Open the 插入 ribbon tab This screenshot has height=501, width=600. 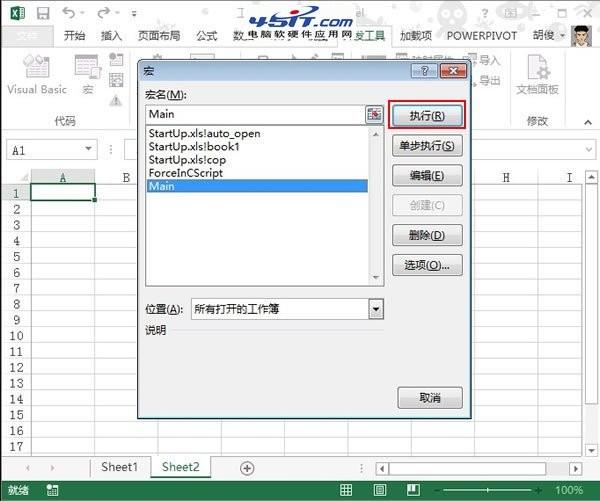[111, 36]
